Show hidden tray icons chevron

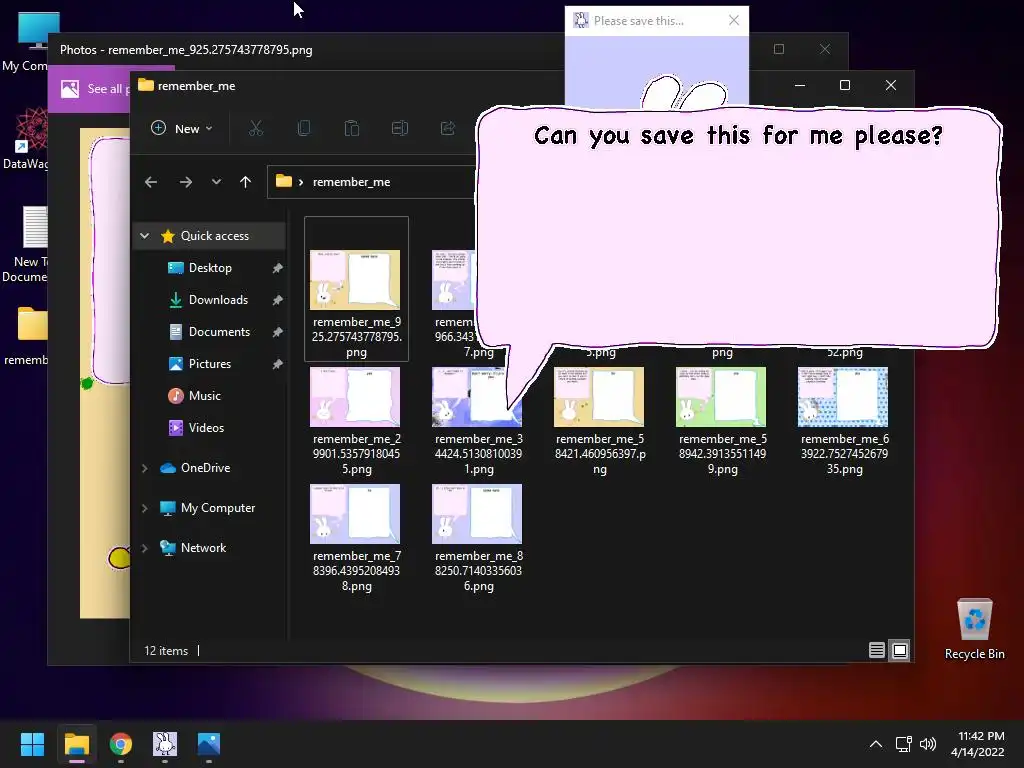click(x=876, y=744)
